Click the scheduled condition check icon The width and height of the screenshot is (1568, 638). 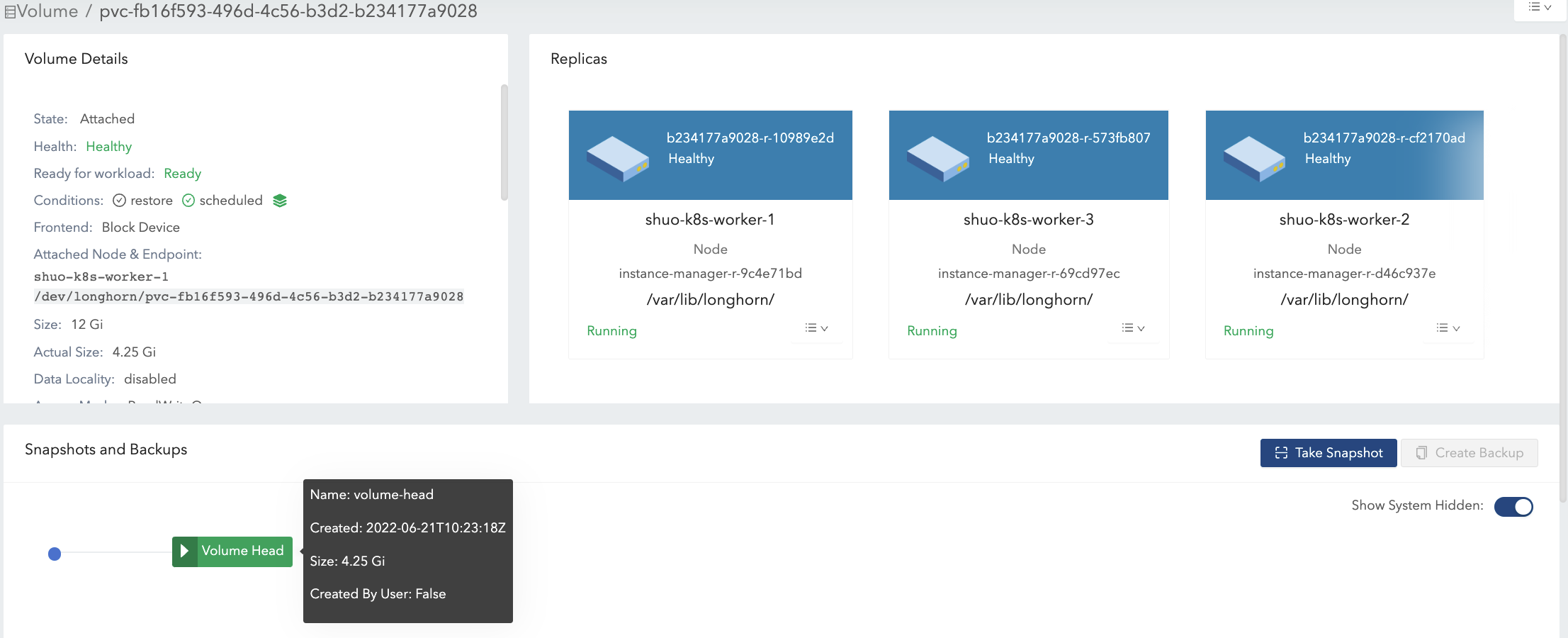[x=188, y=201]
